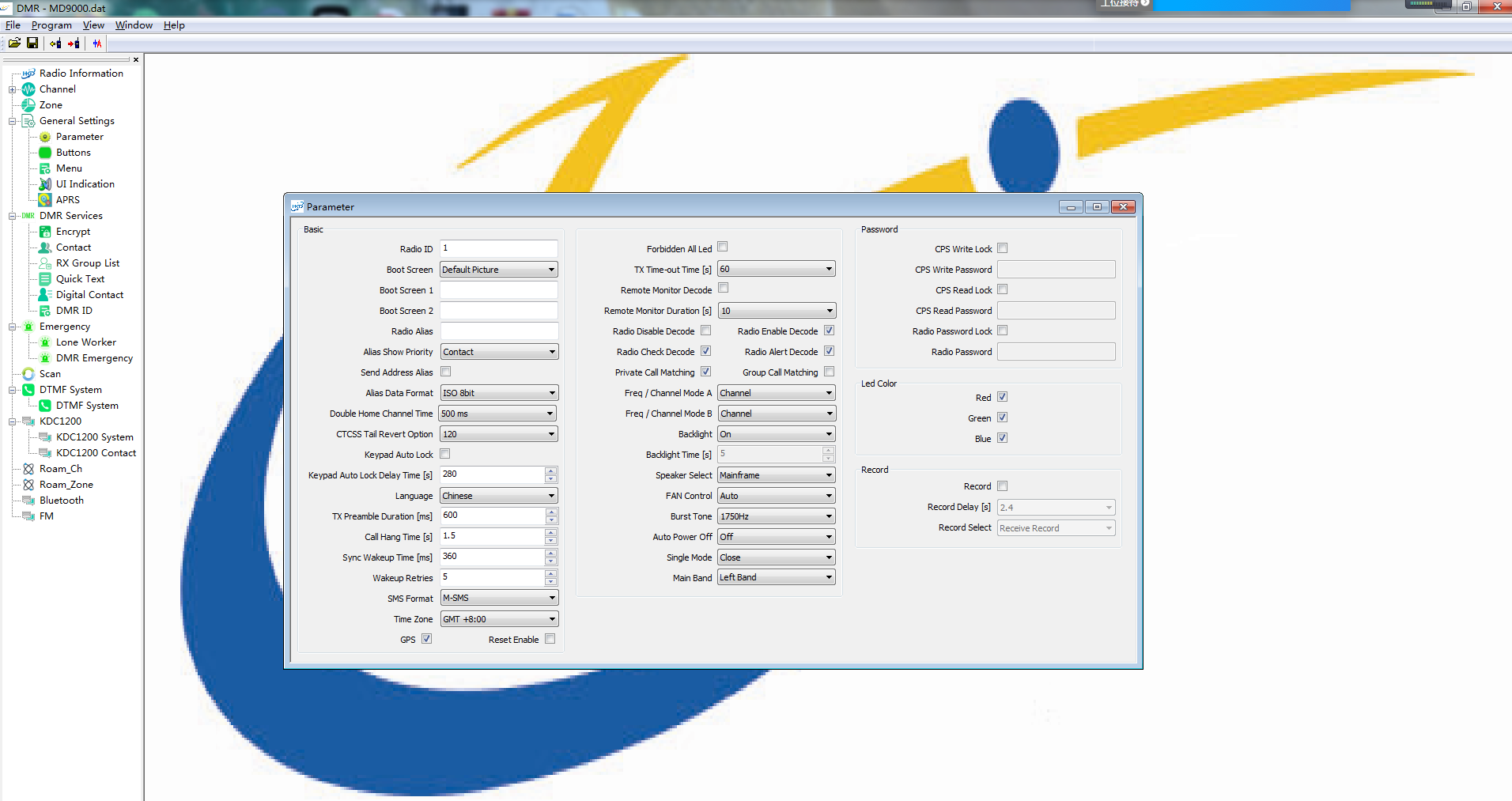Viewport: 1512px width, 801px height.
Task: Select the UI Indication icon
Action: [x=45, y=183]
